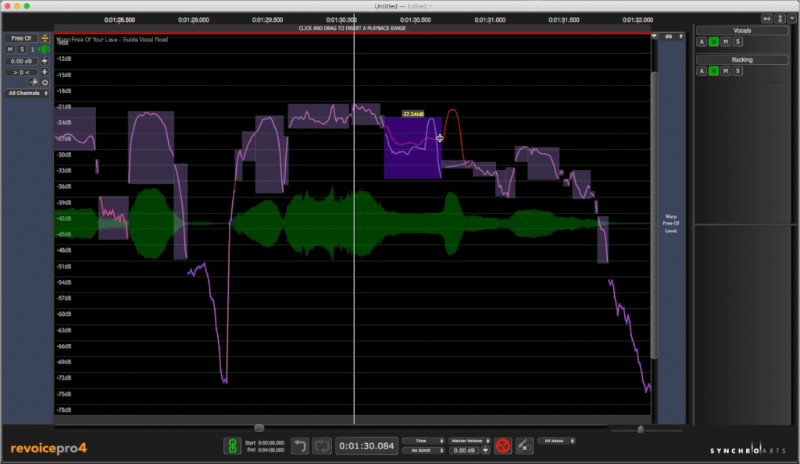Click the 0:01:30.084 timecode display
Viewport: 800px width, 464px height.
click(366, 446)
